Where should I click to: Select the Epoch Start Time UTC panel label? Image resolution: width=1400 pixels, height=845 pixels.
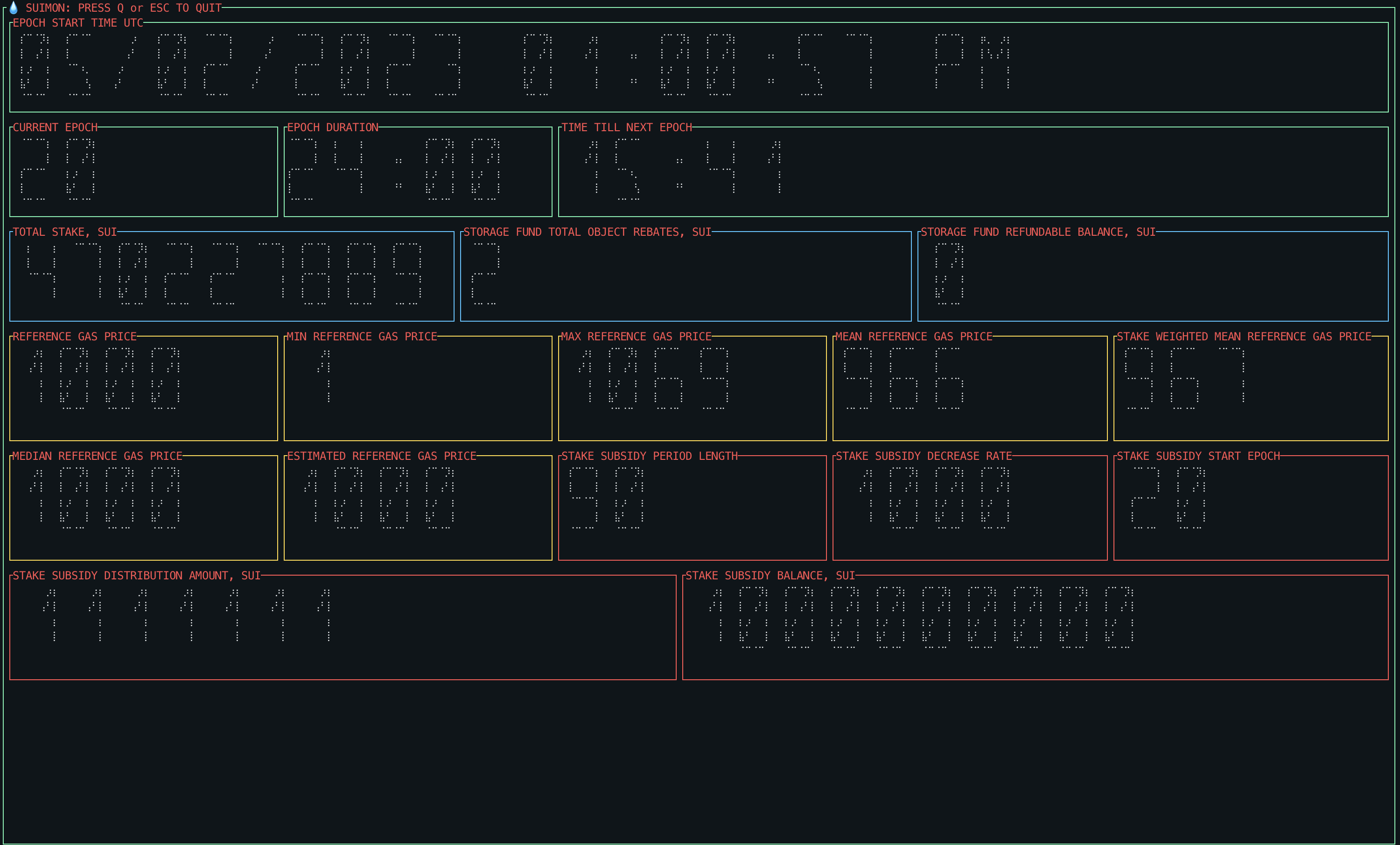(x=78, y=23)
